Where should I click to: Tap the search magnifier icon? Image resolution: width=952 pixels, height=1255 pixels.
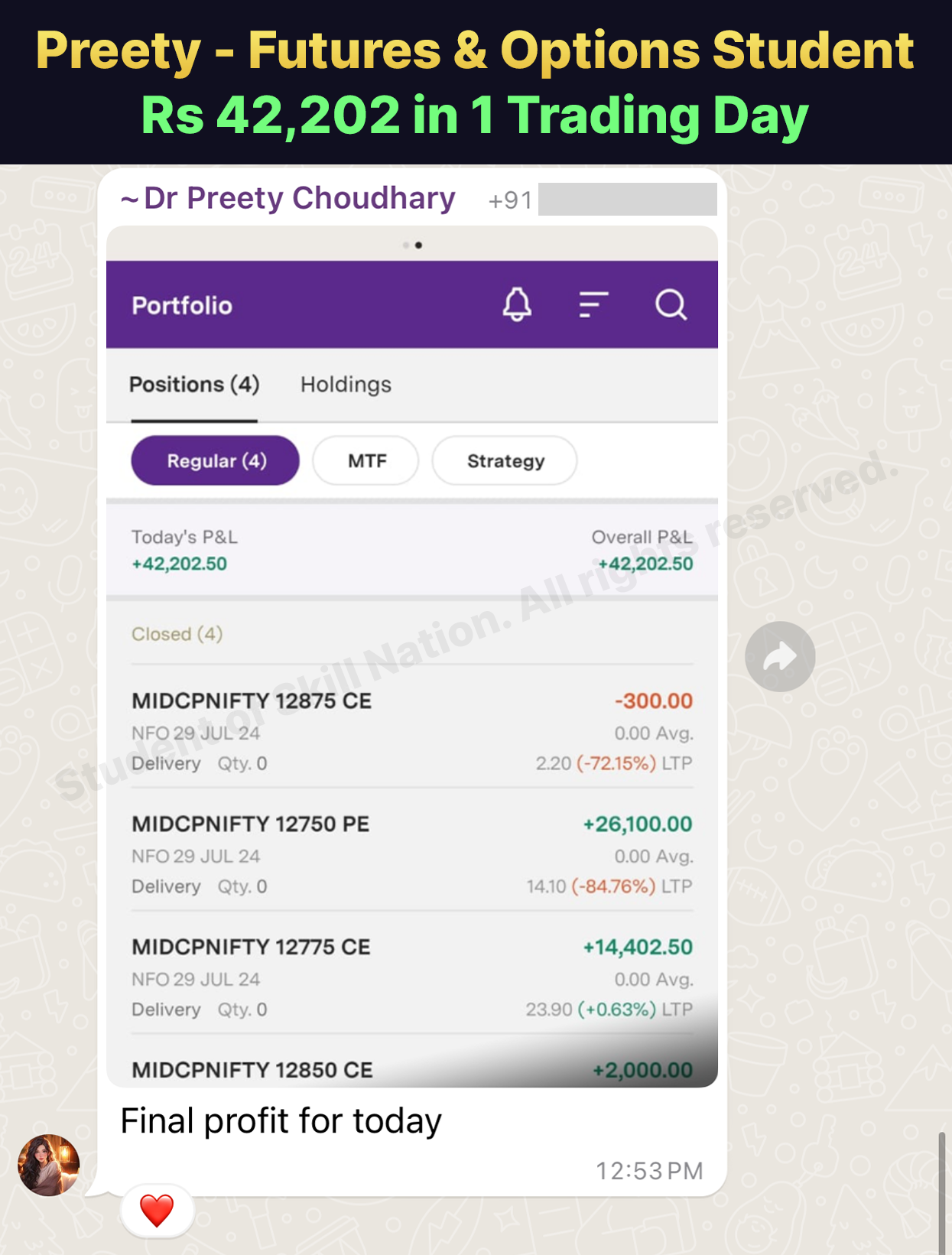coord(671,304)
